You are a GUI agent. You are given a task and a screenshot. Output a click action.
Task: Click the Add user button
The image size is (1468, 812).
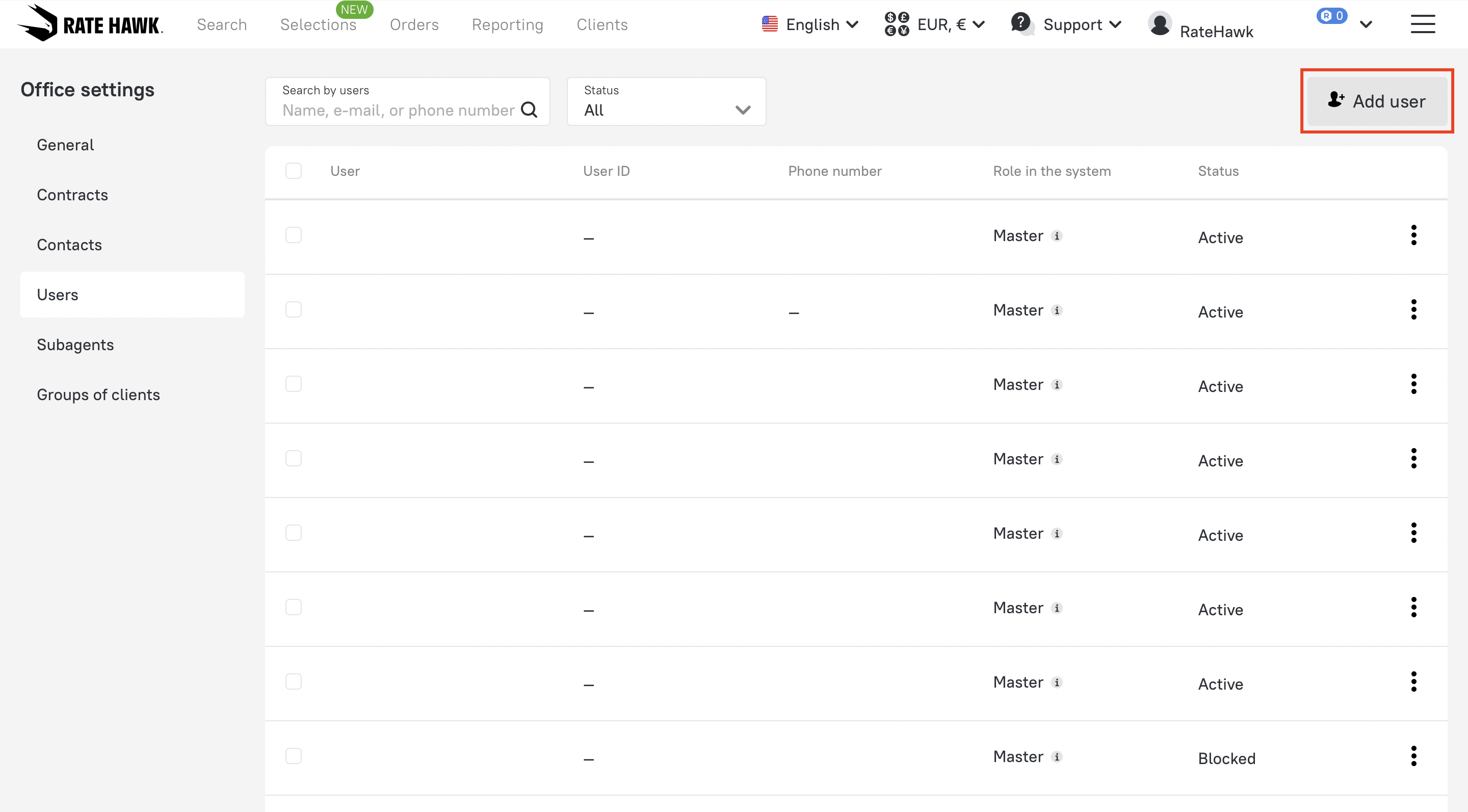[1377, 101]
